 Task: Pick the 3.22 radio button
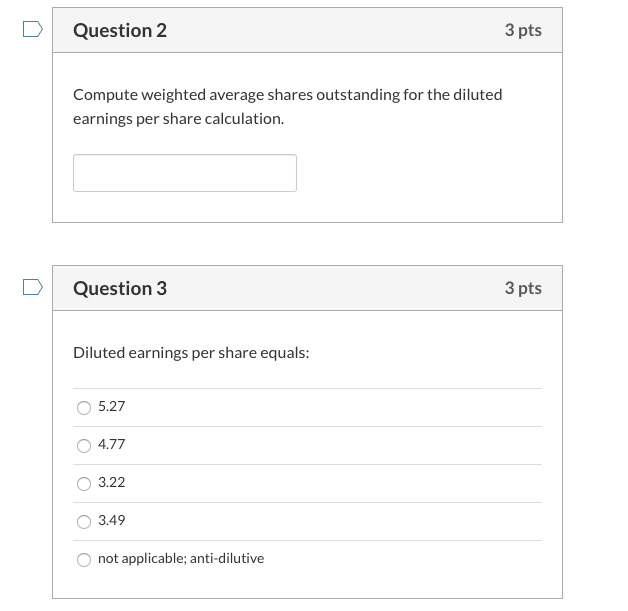click(x=84, y=483)
